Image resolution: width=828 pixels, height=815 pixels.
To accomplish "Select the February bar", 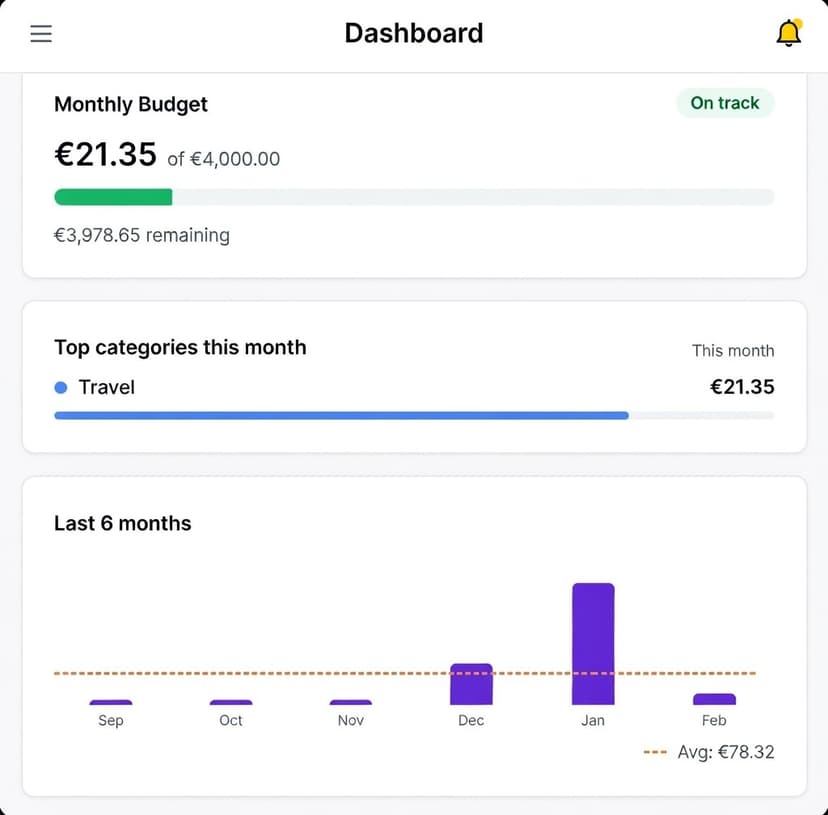I will [713, 697].
